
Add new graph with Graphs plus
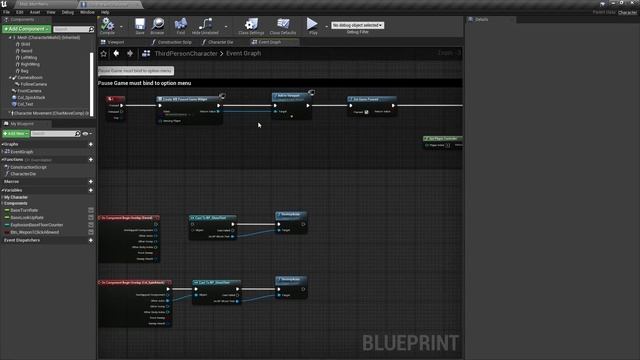pyautogui.click(x=91, y=144)
